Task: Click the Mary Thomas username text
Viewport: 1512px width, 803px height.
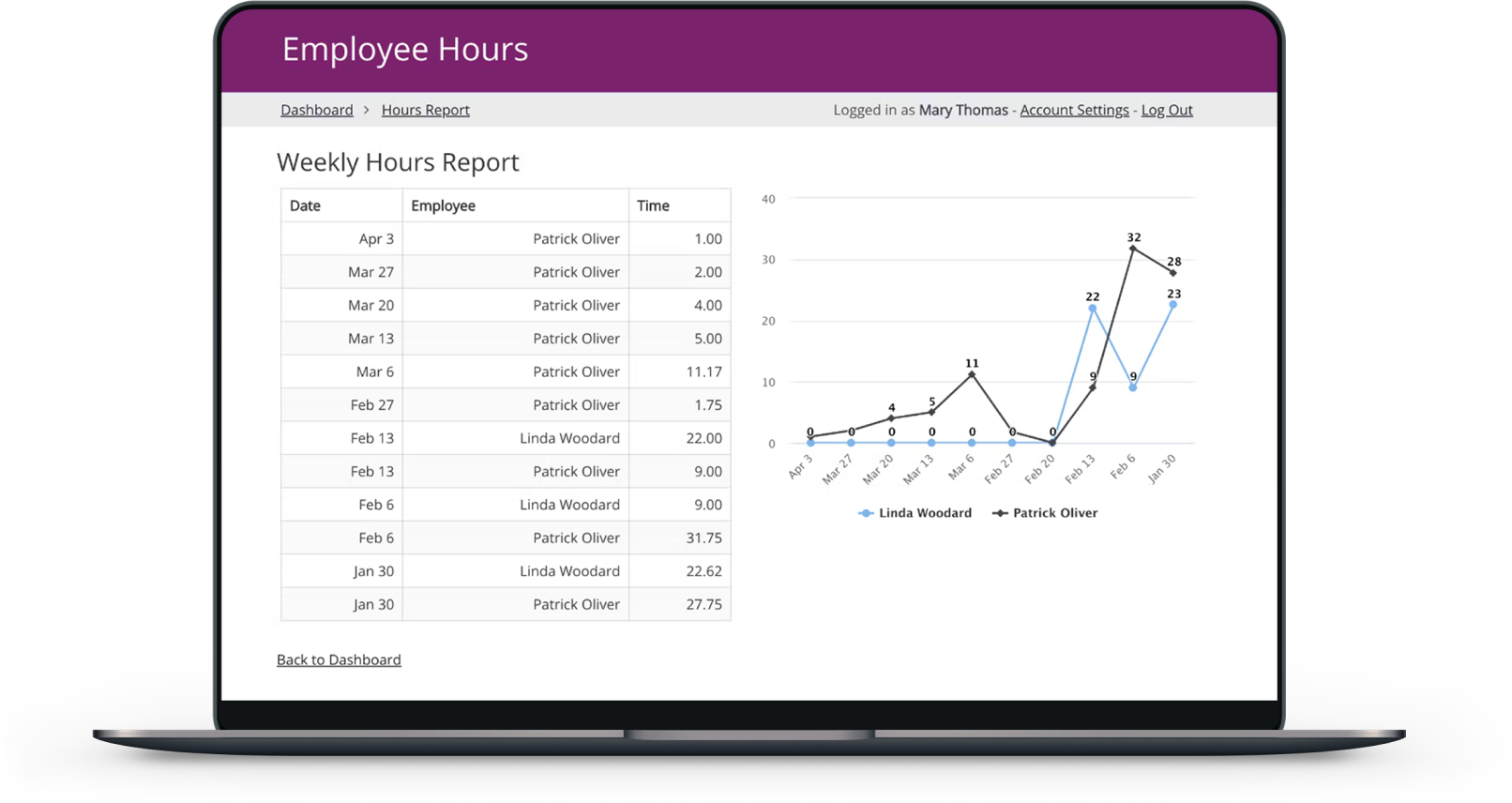Action: (963, 110)
